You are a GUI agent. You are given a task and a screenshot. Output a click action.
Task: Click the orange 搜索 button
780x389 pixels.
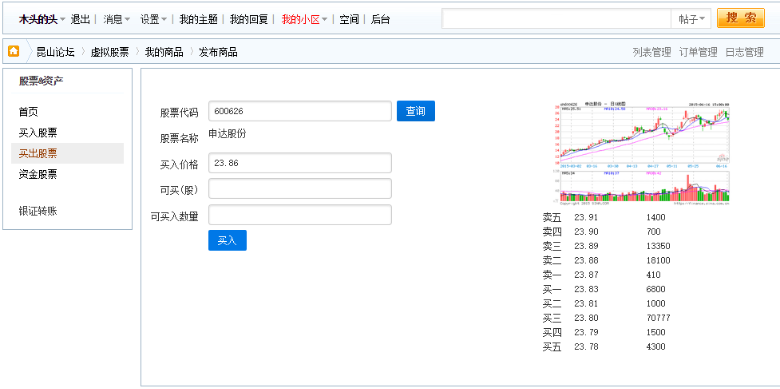pyautogui.click(x=741, y=18)
